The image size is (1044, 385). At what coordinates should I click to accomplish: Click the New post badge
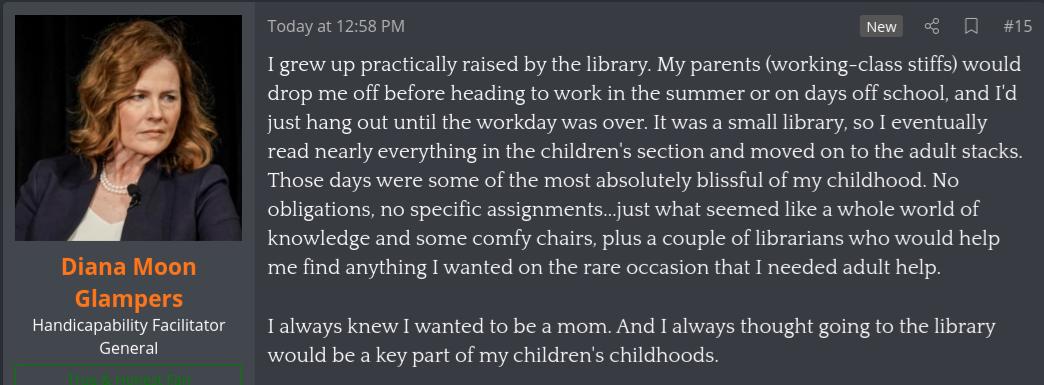pyautogui.click(x=881, y=27)
